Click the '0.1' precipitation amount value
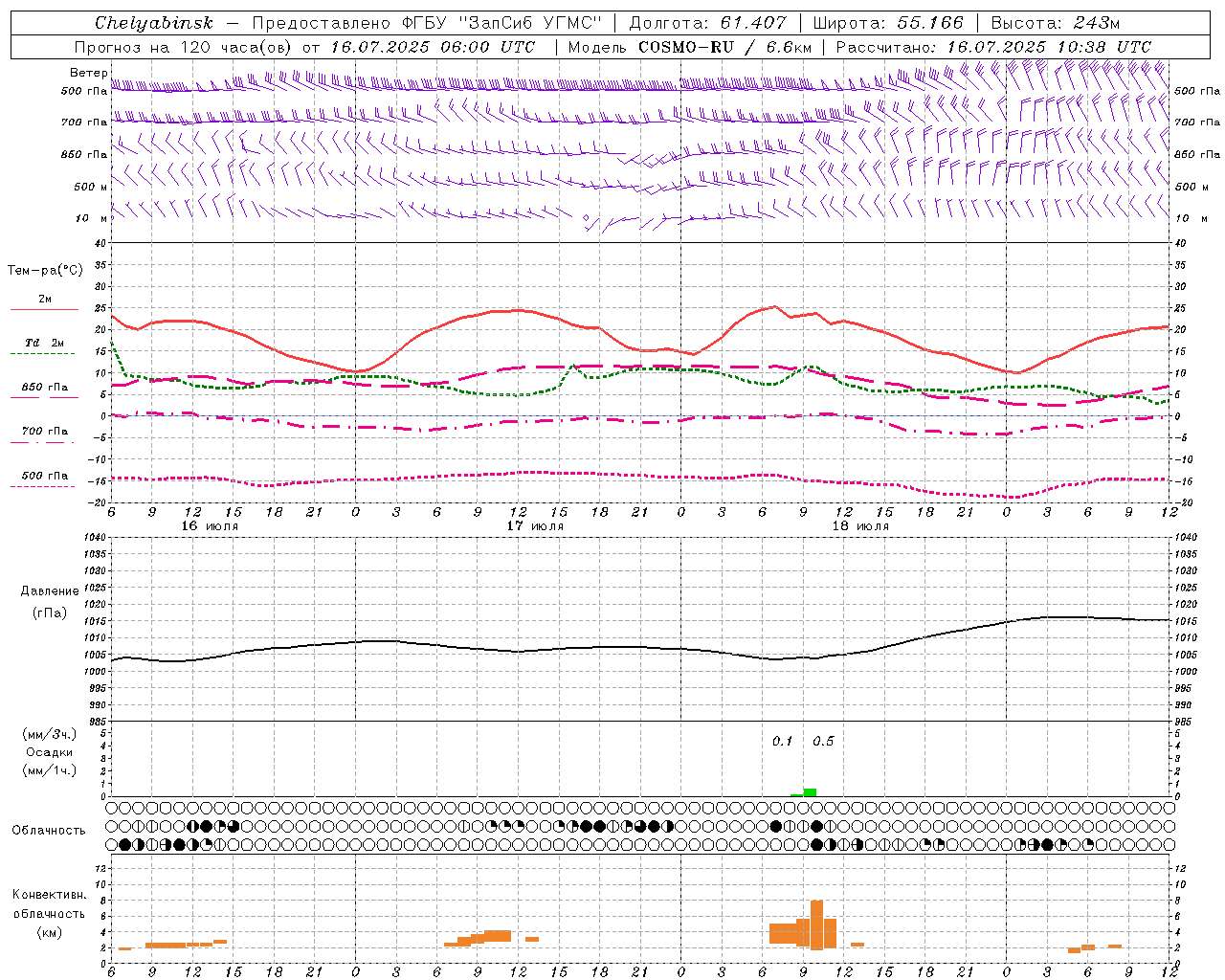1225x980 pixels. [x=783, y=742]
